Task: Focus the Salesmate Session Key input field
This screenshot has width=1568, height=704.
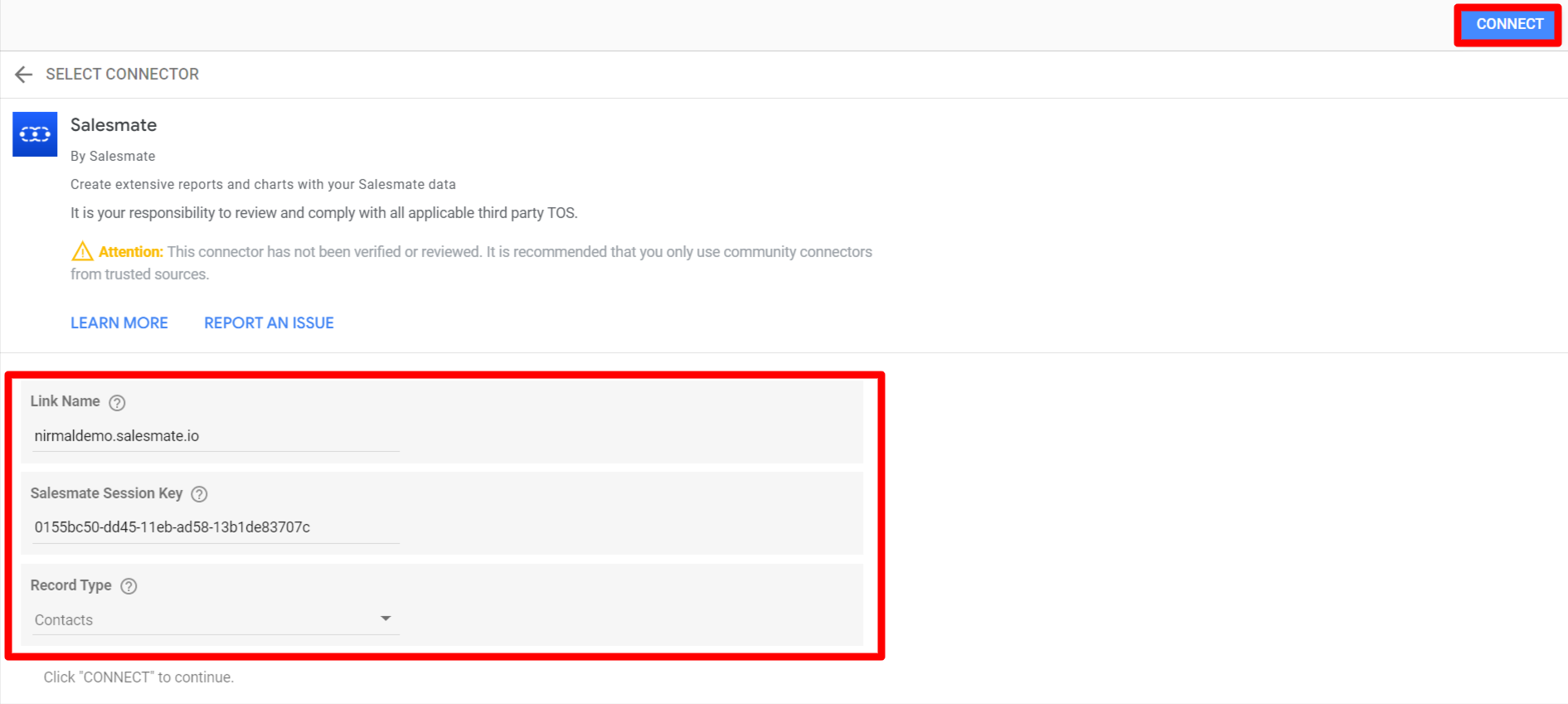Action: point(216,527)
